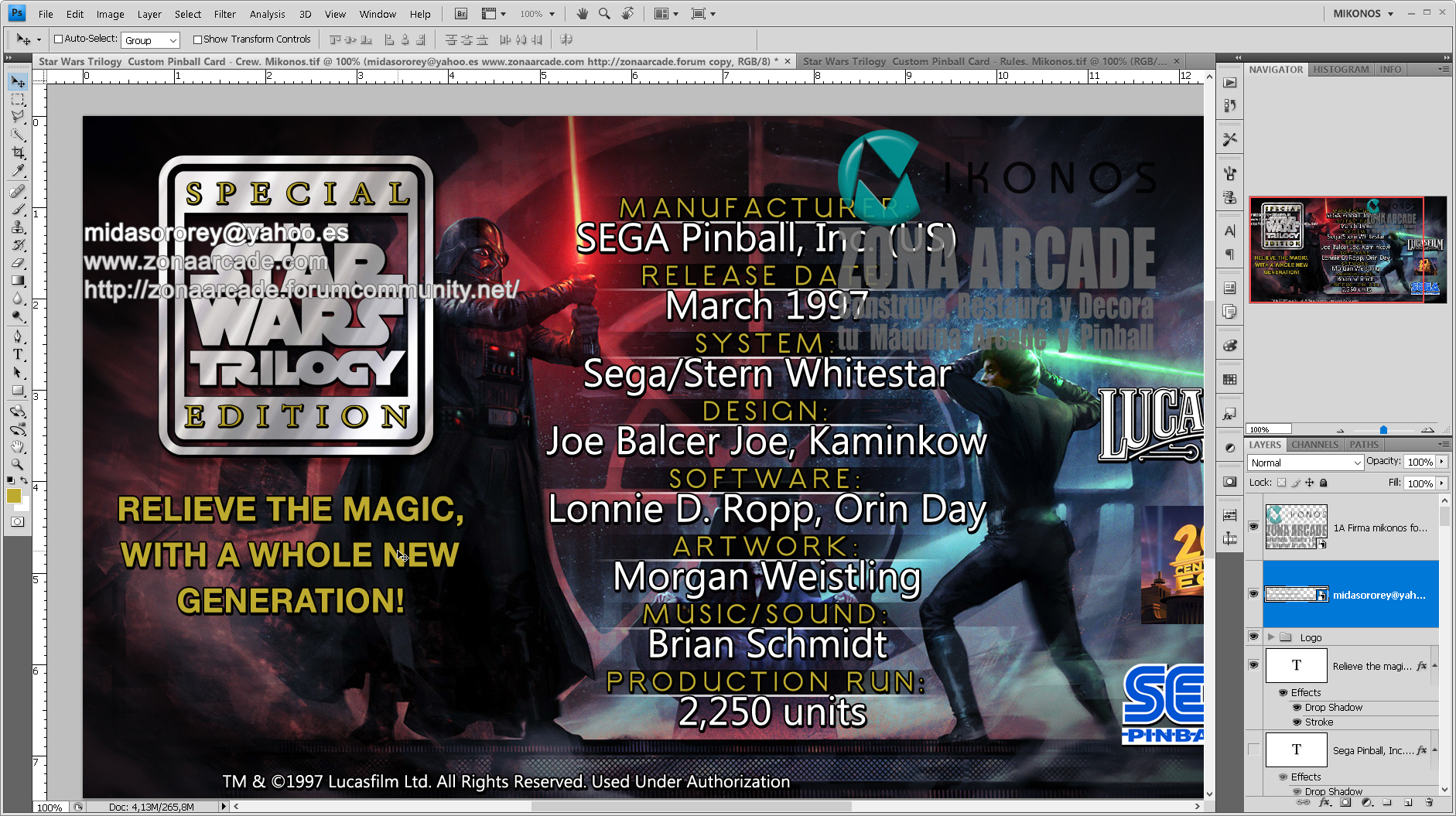Hide the Logo group layer
Viewport: 1456px width, 816px height.
pyautogui.click(x=1253, y=637)
